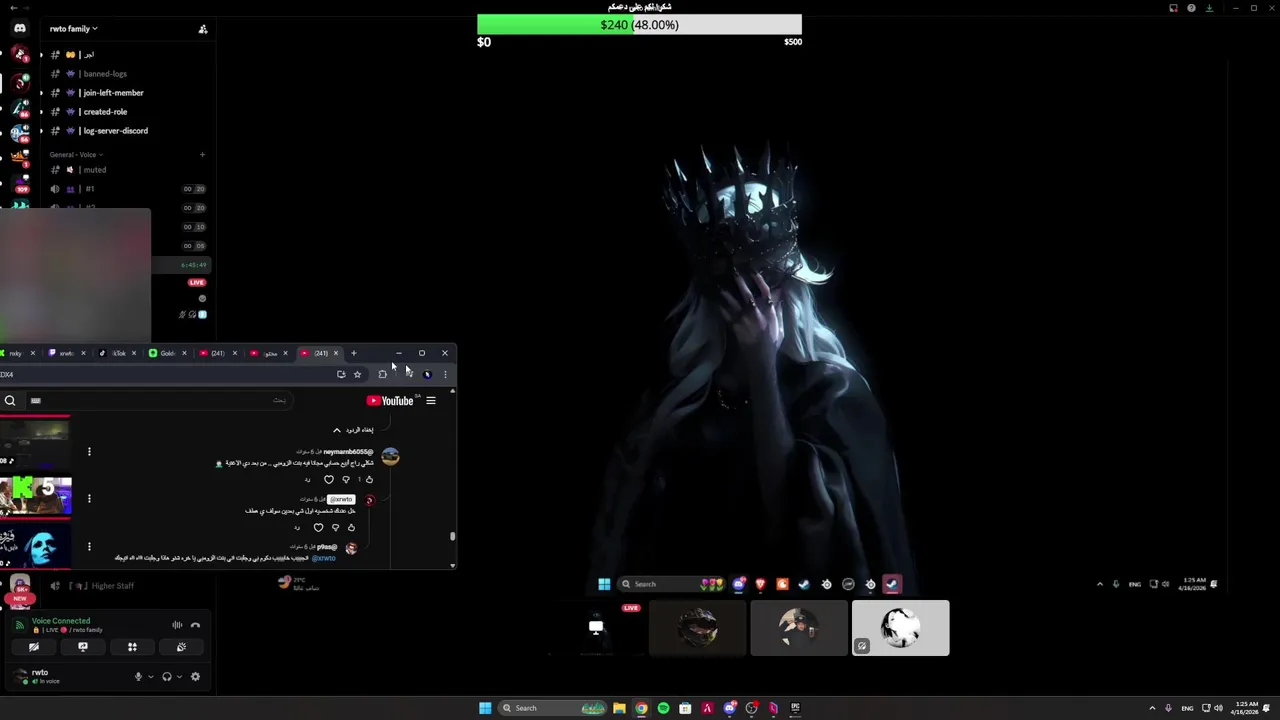Open File Explorer from taskbar
This screenshot has height=720, width=1280.
(x=619, y=708)
